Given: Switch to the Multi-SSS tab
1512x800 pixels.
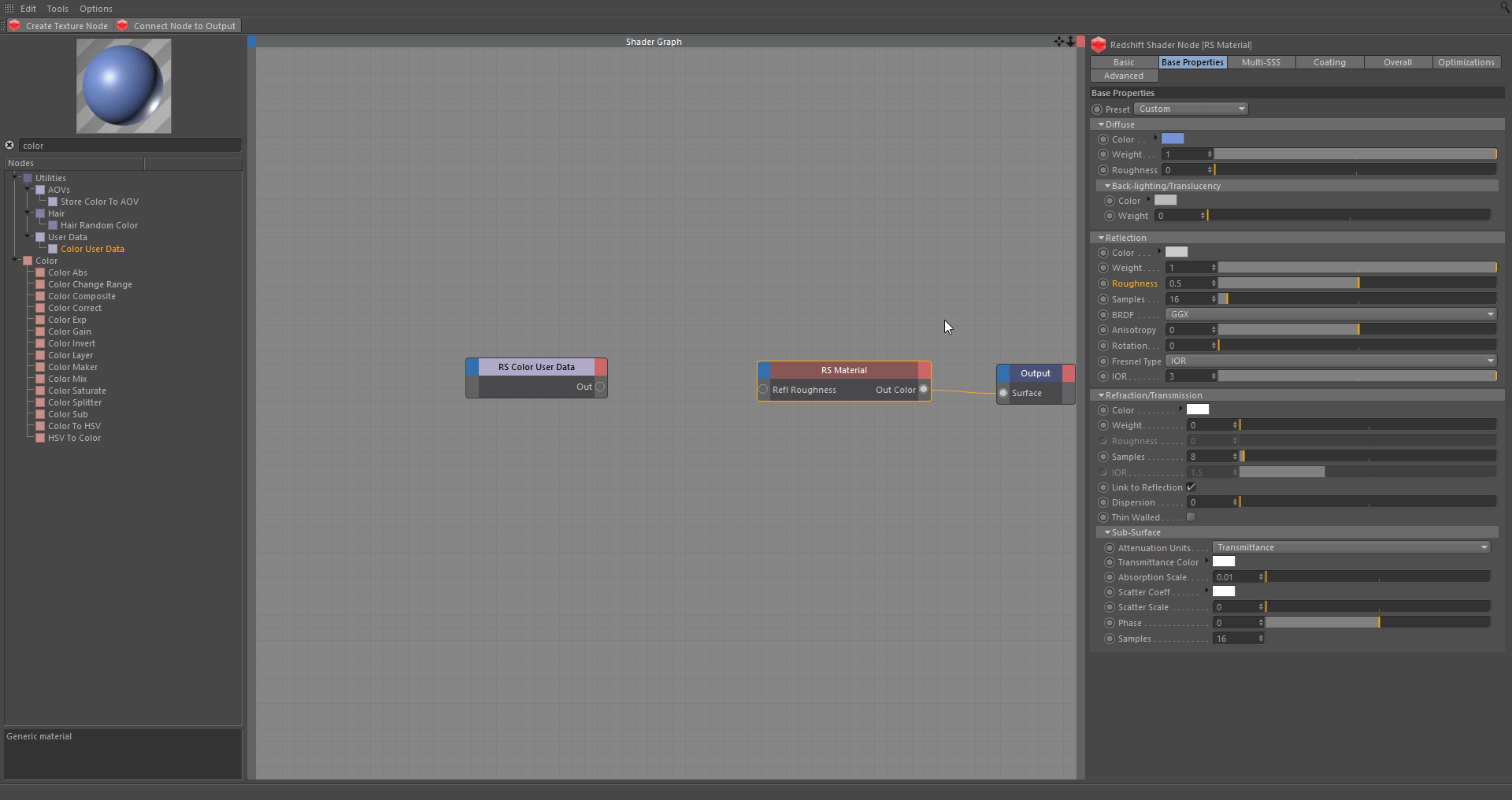Looking at the screenshot, I should click(x=1261, y=62).
